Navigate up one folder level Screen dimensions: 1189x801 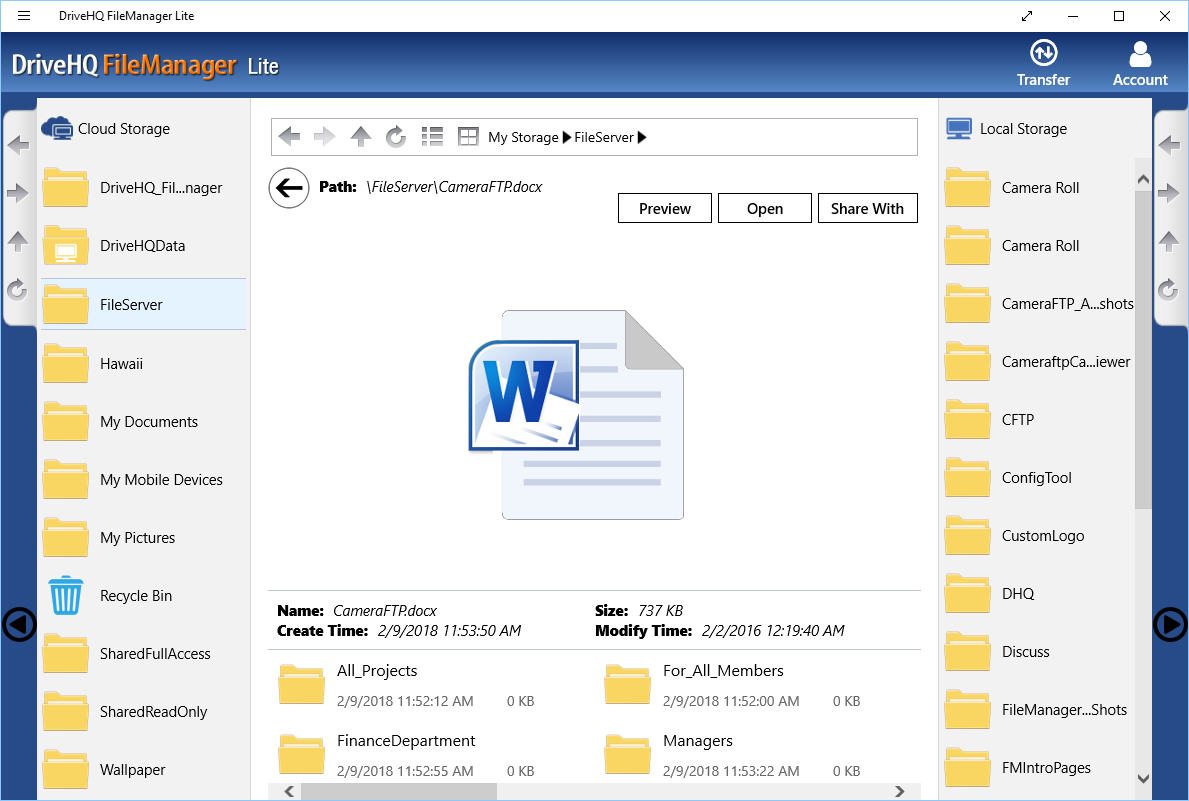coord(360,136)
